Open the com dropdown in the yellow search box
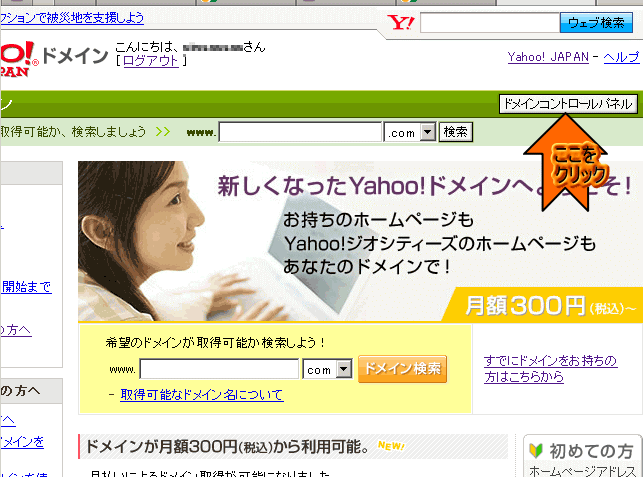This screenshot has height=477, width=643. coord(344,369)
